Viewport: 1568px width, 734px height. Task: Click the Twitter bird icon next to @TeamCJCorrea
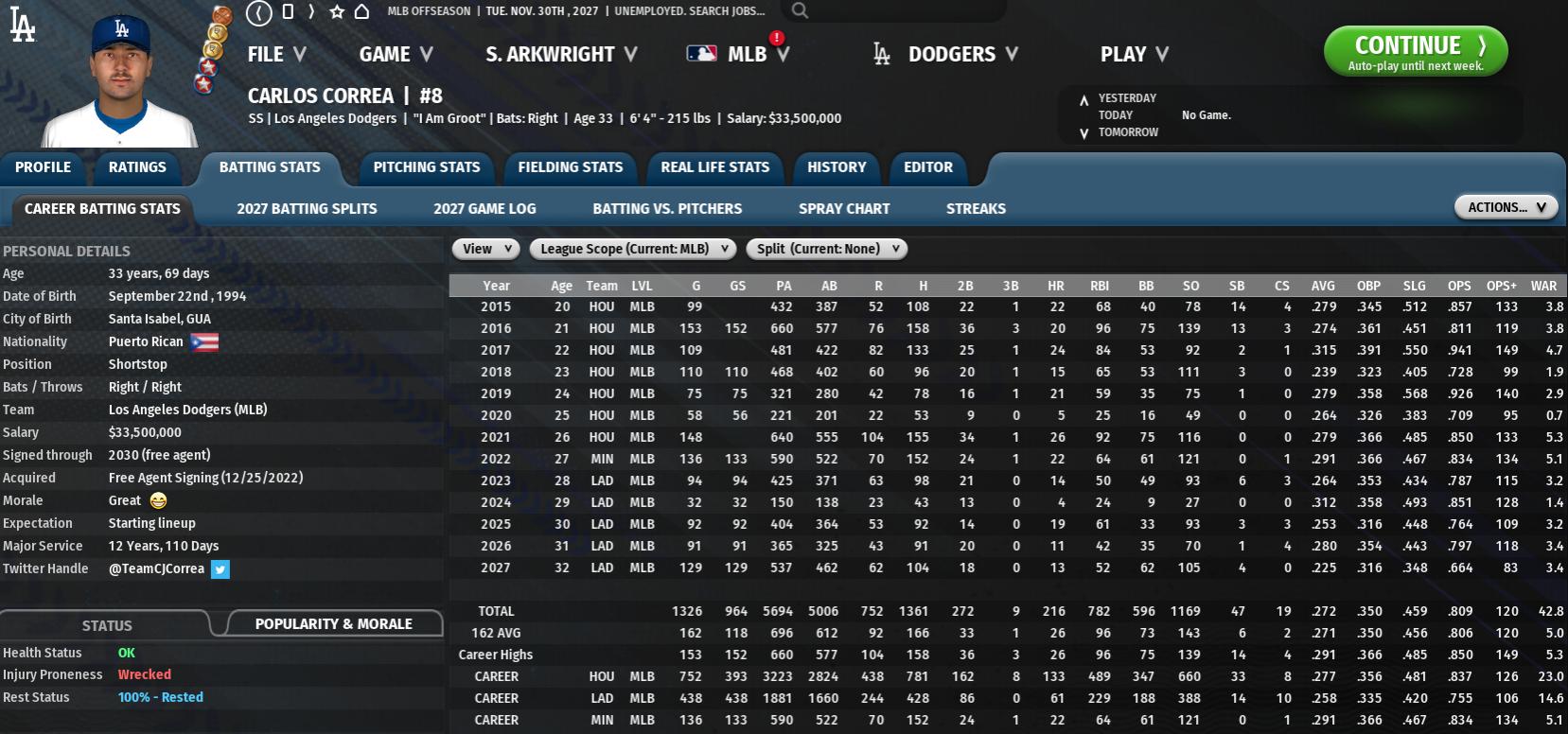220,569
